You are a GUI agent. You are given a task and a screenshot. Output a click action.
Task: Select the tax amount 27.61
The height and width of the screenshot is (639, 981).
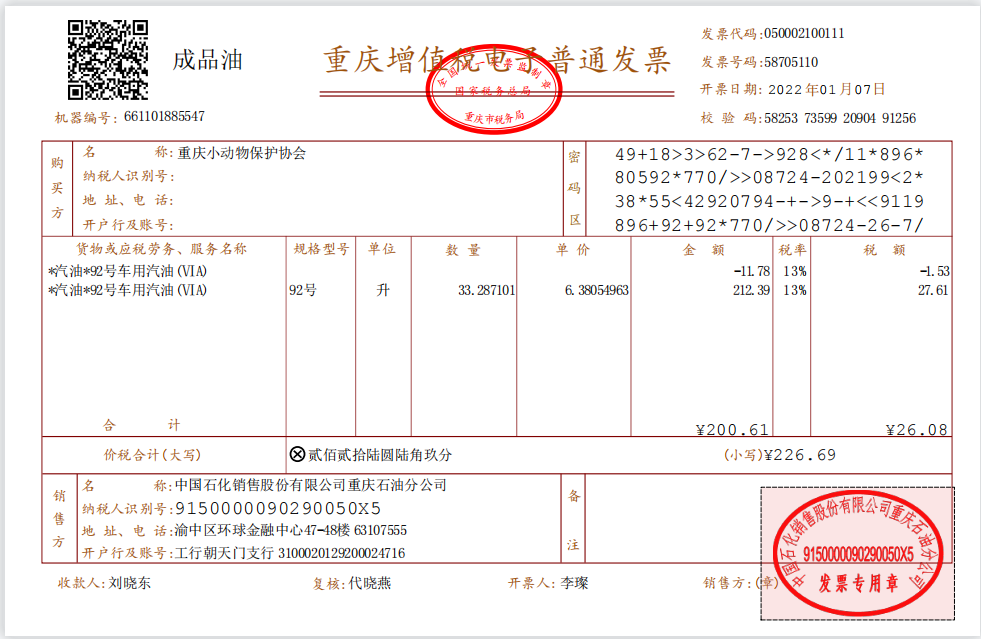click(933, 290)
